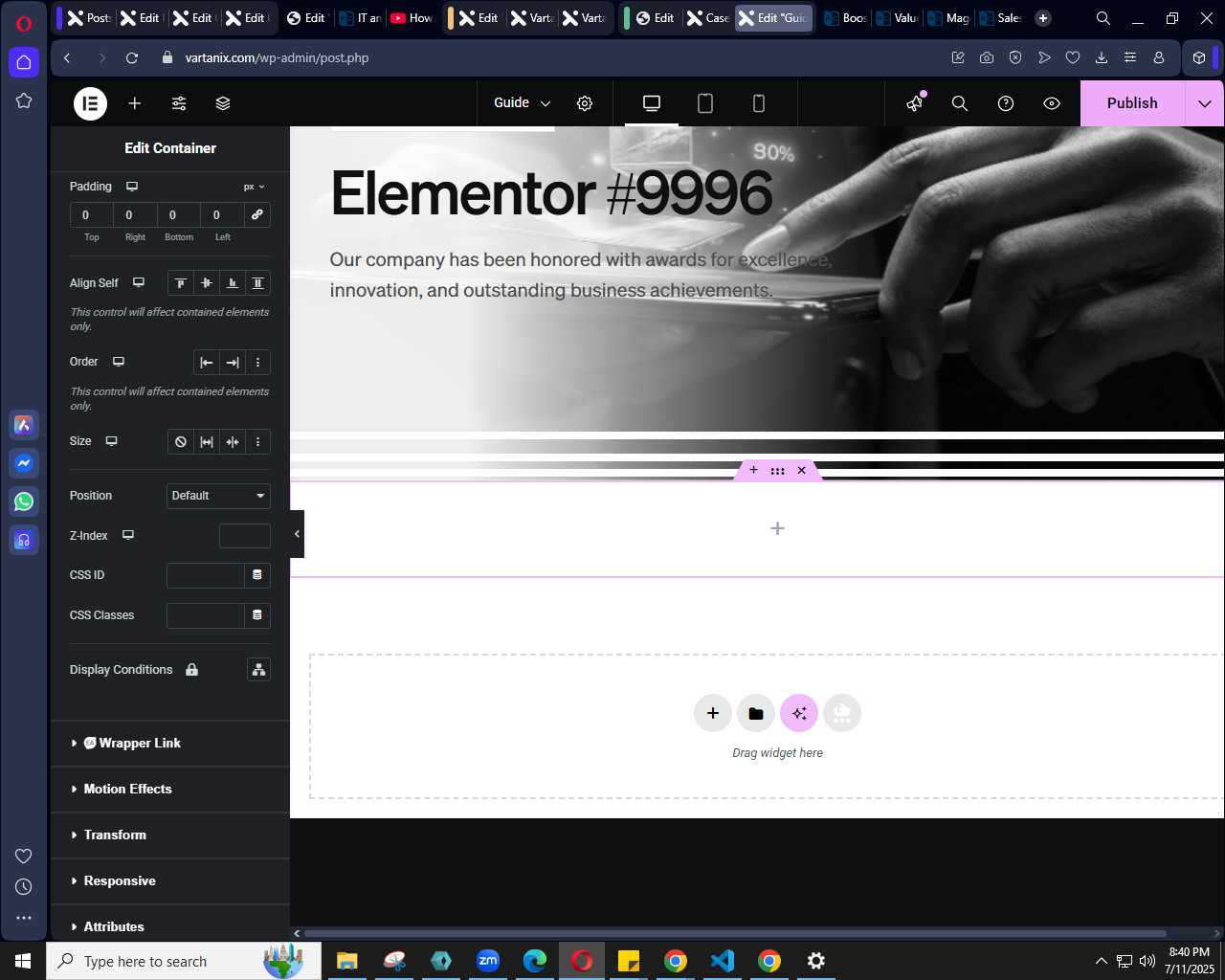Click the Publish button
This screenshot has height=980, width=1225.
(x=1132, y=103)
